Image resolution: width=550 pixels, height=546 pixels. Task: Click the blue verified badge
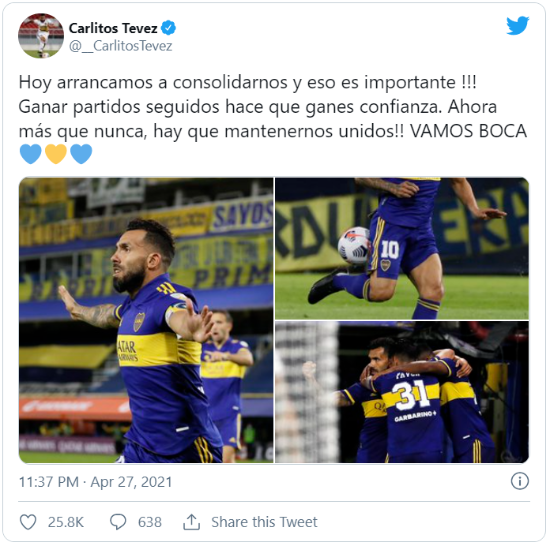coord(168,28)
